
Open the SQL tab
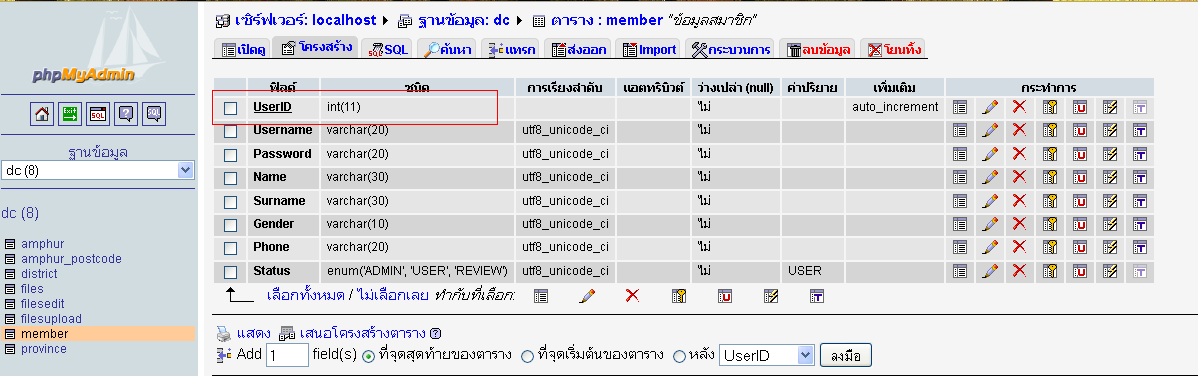[x=388, y=50]
